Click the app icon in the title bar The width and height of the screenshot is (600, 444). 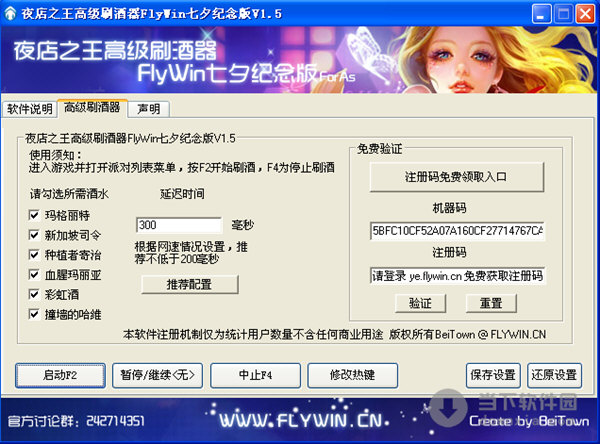(10, 14)
